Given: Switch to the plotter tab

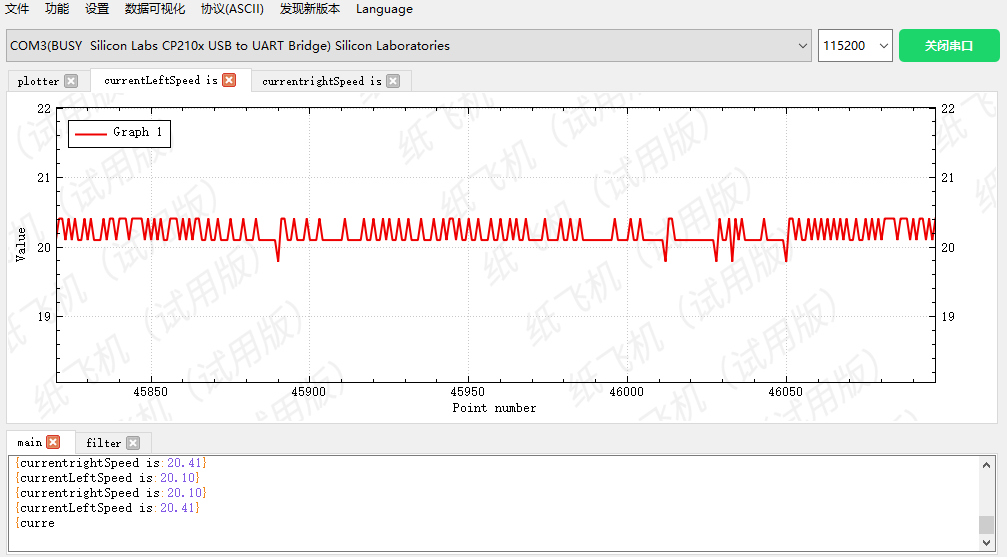Looking at the screenshot, I should (38, 81).
